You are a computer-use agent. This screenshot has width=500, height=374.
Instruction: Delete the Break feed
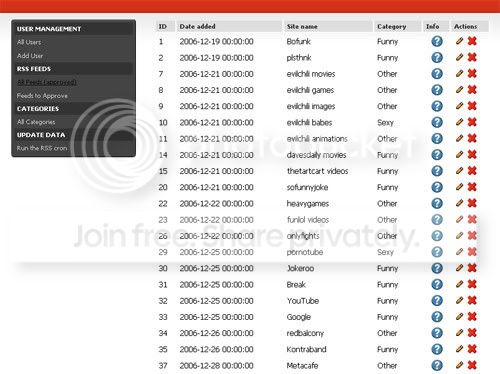[472, 284]
